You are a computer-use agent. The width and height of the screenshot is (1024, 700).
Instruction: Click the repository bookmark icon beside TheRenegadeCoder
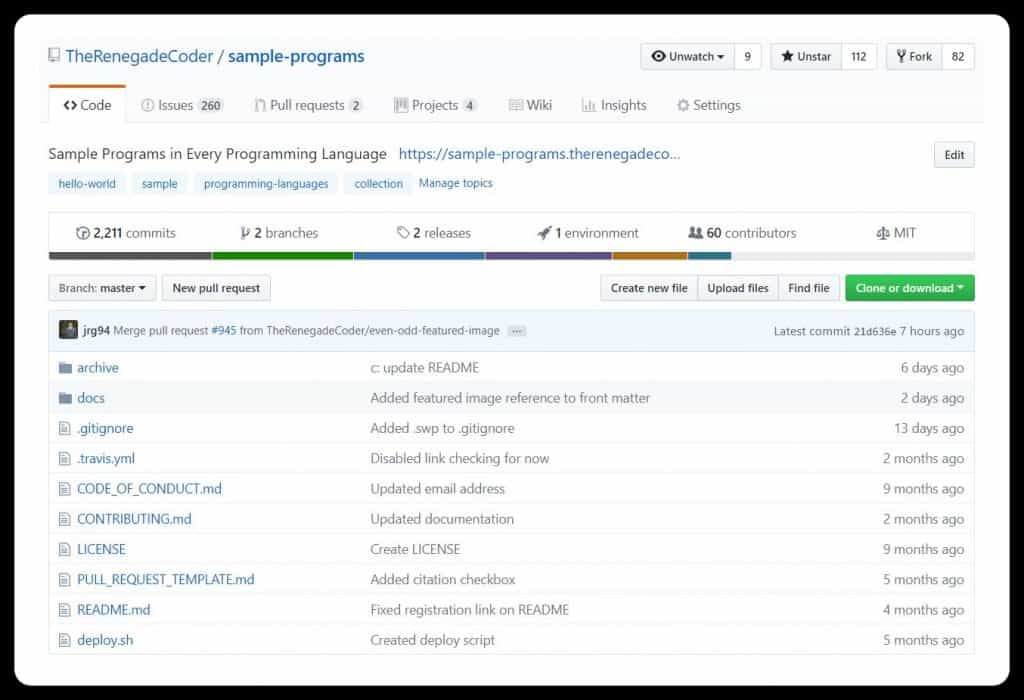point(53,56)
